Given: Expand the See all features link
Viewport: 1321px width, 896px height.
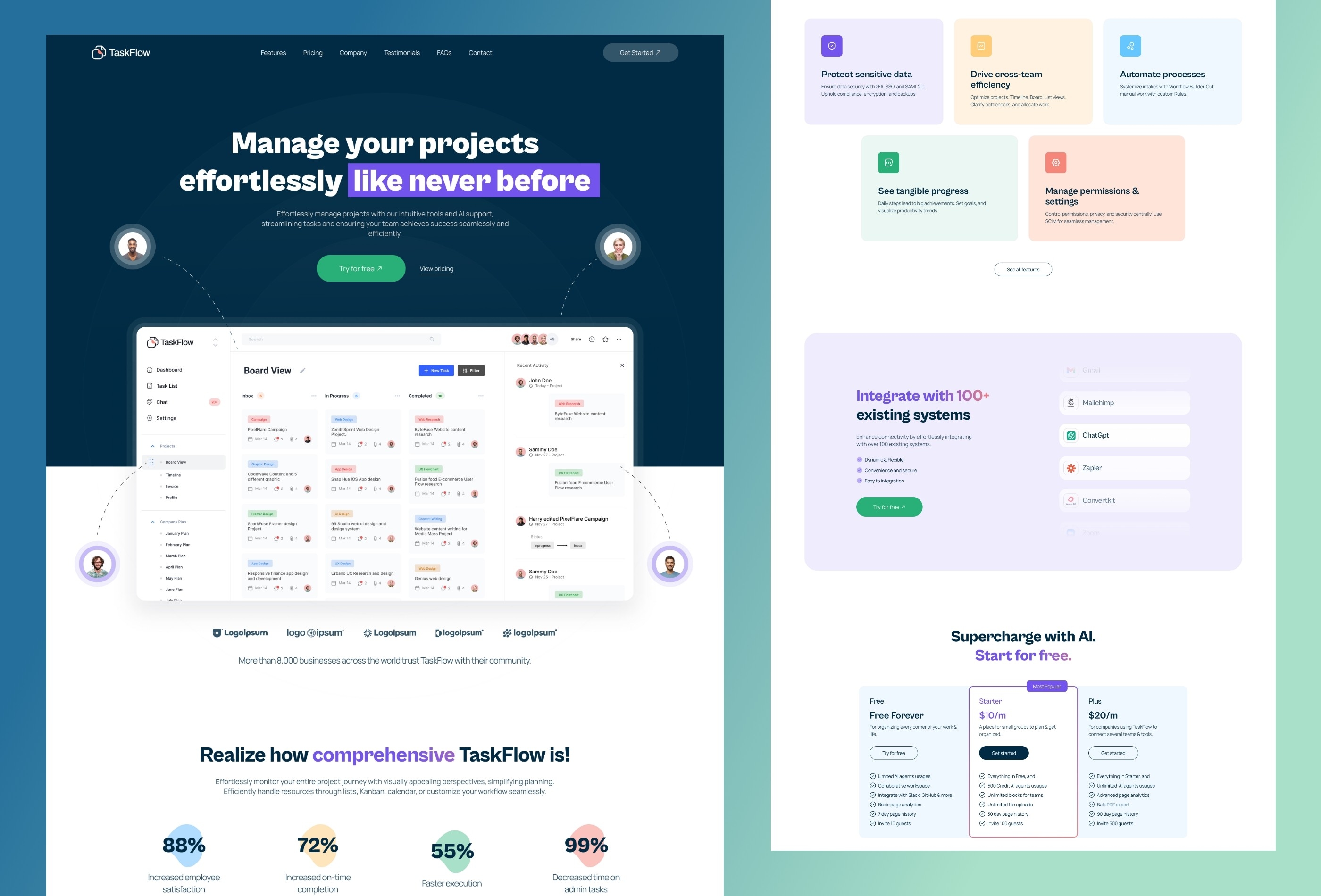Looking at the screenshot, I should [x=1022, y=269].
